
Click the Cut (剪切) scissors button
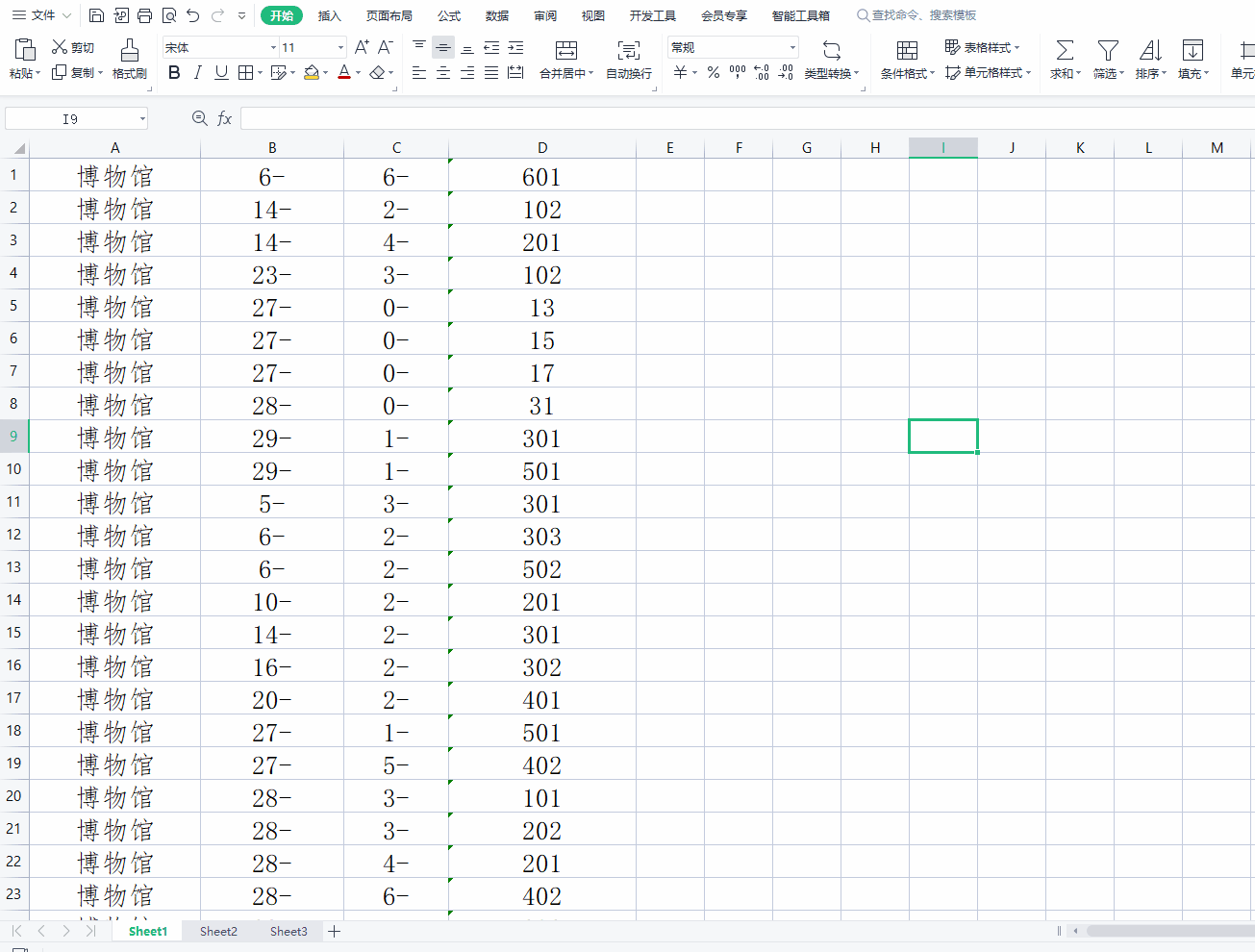point(72,47)
